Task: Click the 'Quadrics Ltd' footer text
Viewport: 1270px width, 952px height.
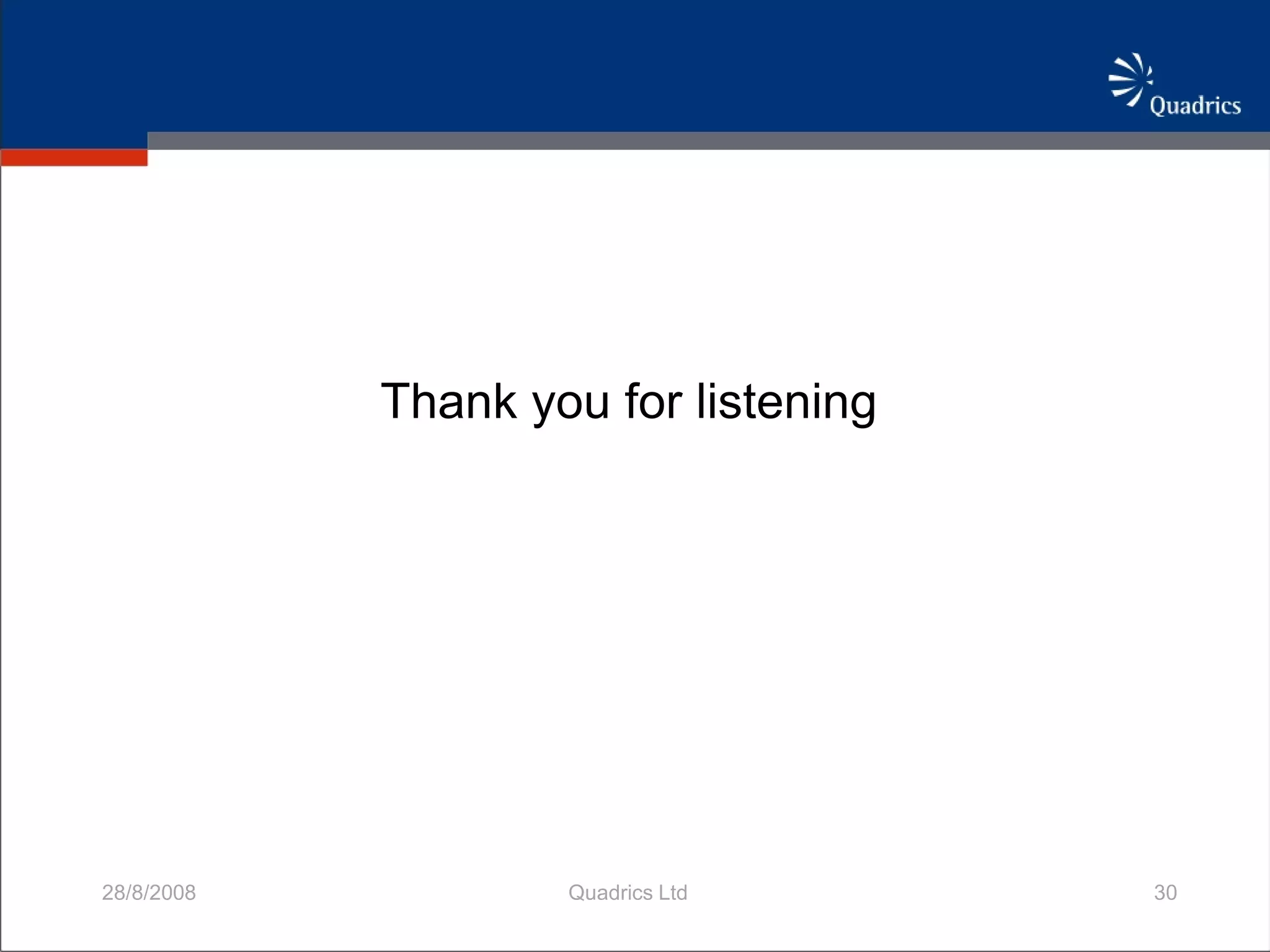Action: coord(628,892)
